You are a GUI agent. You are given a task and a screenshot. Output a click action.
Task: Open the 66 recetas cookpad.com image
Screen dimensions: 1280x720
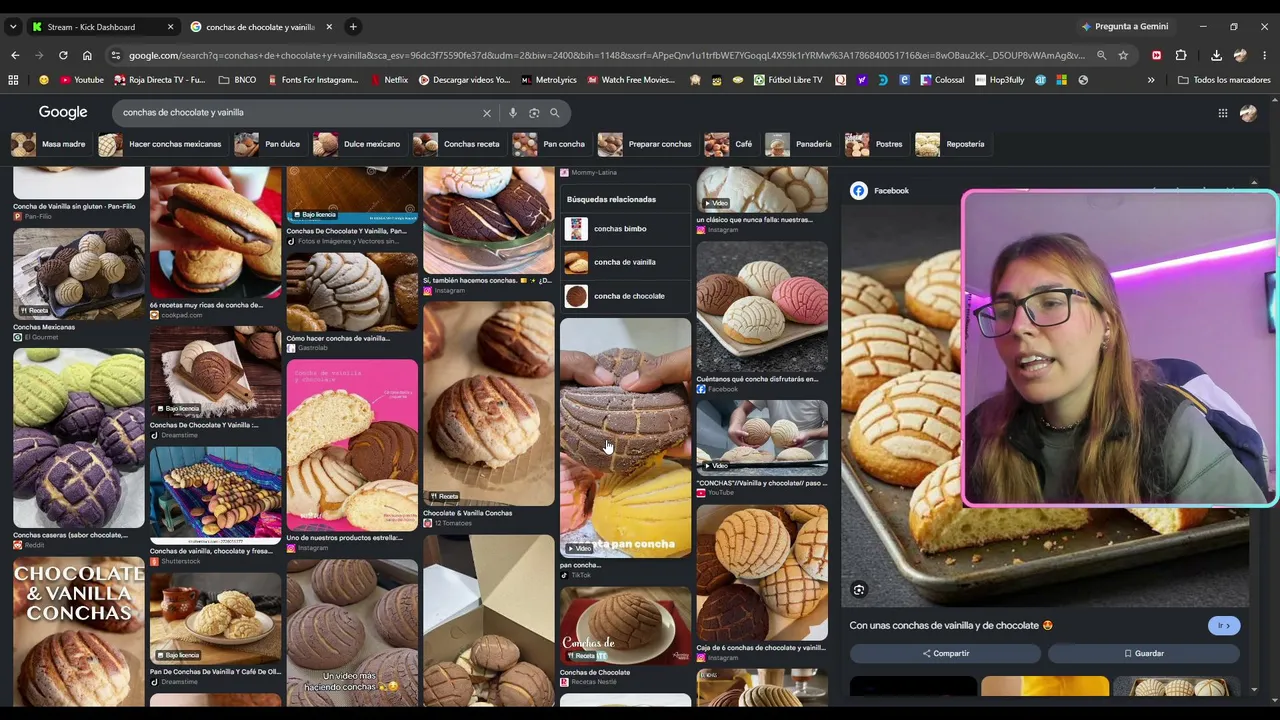tap(215, 233)
